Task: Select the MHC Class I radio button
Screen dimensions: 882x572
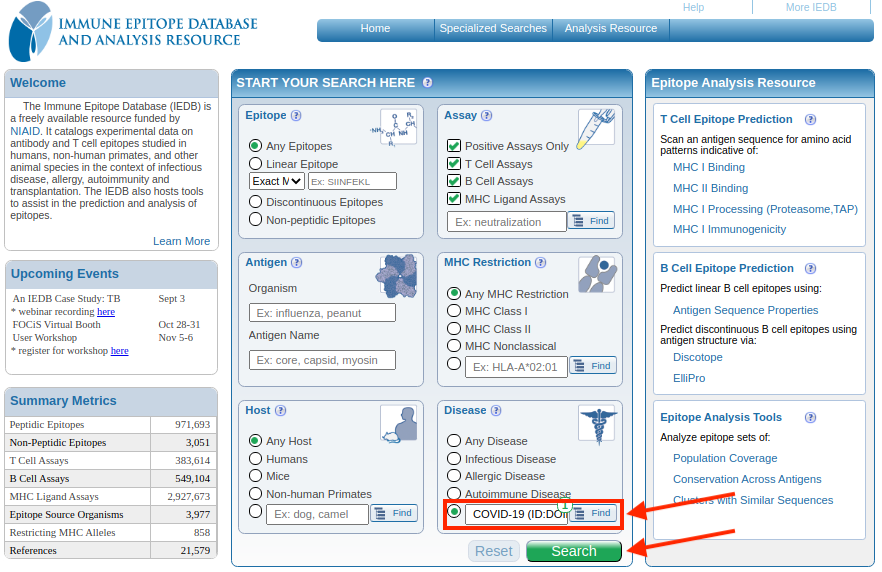Action: point(454,310)
